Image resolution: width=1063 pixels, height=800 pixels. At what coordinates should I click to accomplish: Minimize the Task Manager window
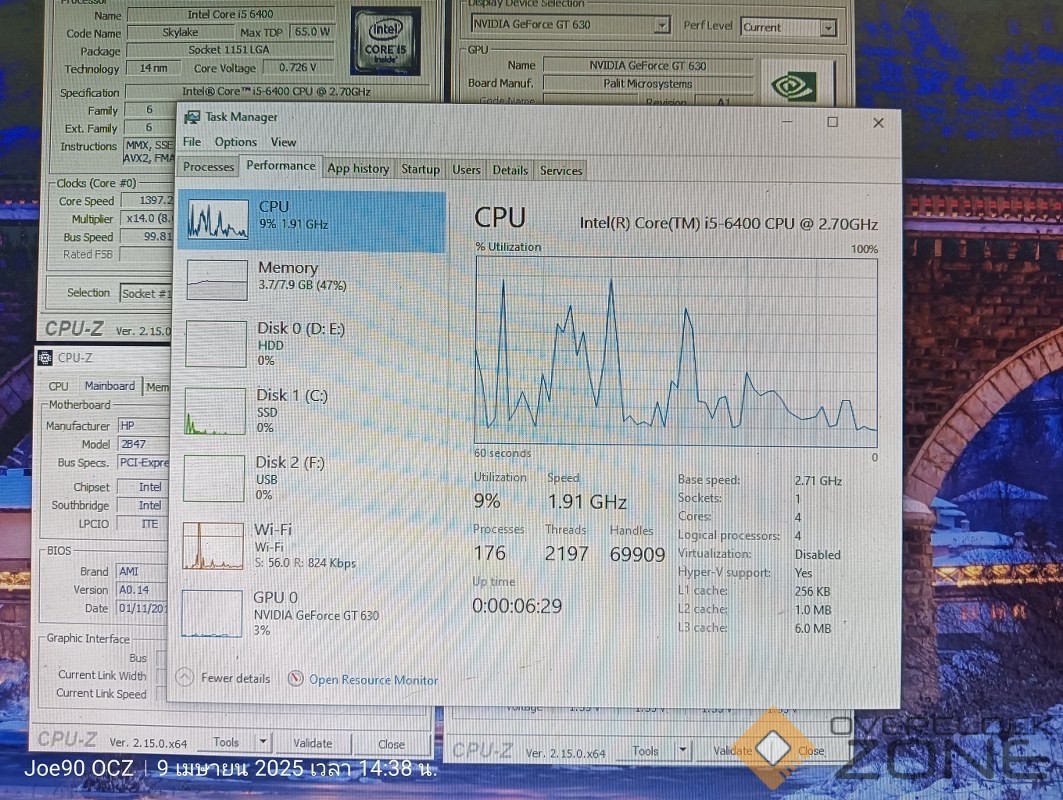[x=787, y=122]
